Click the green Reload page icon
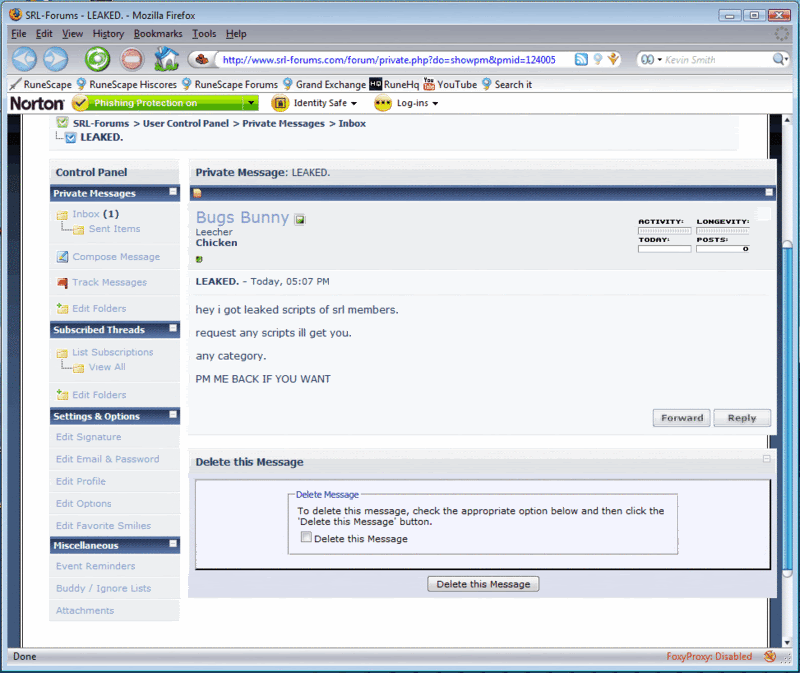Screen dimensions: 800x673 pos(97,59)
